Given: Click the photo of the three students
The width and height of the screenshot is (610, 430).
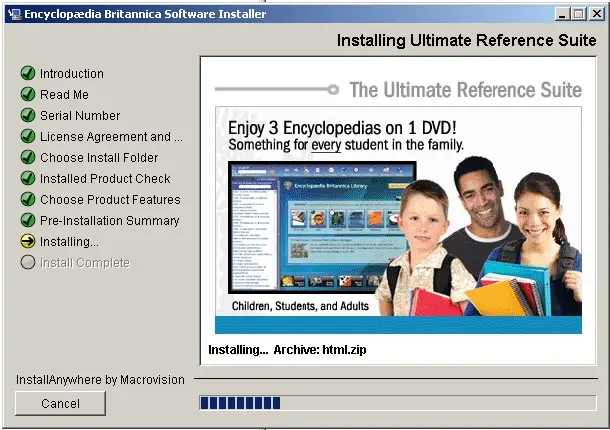Looking at the screenshot, I should pyautogui.click(x=479, y=237).
